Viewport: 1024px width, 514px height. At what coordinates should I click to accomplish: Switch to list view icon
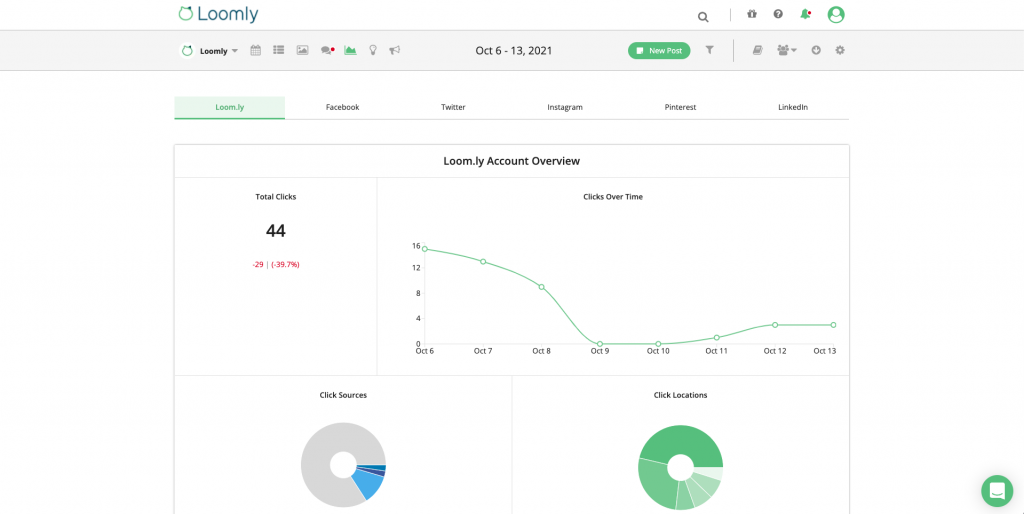[x=279, y=50]
